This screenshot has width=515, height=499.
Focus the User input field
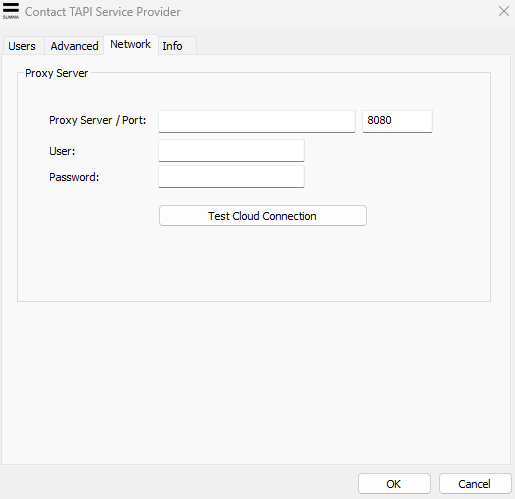(231, 151)
